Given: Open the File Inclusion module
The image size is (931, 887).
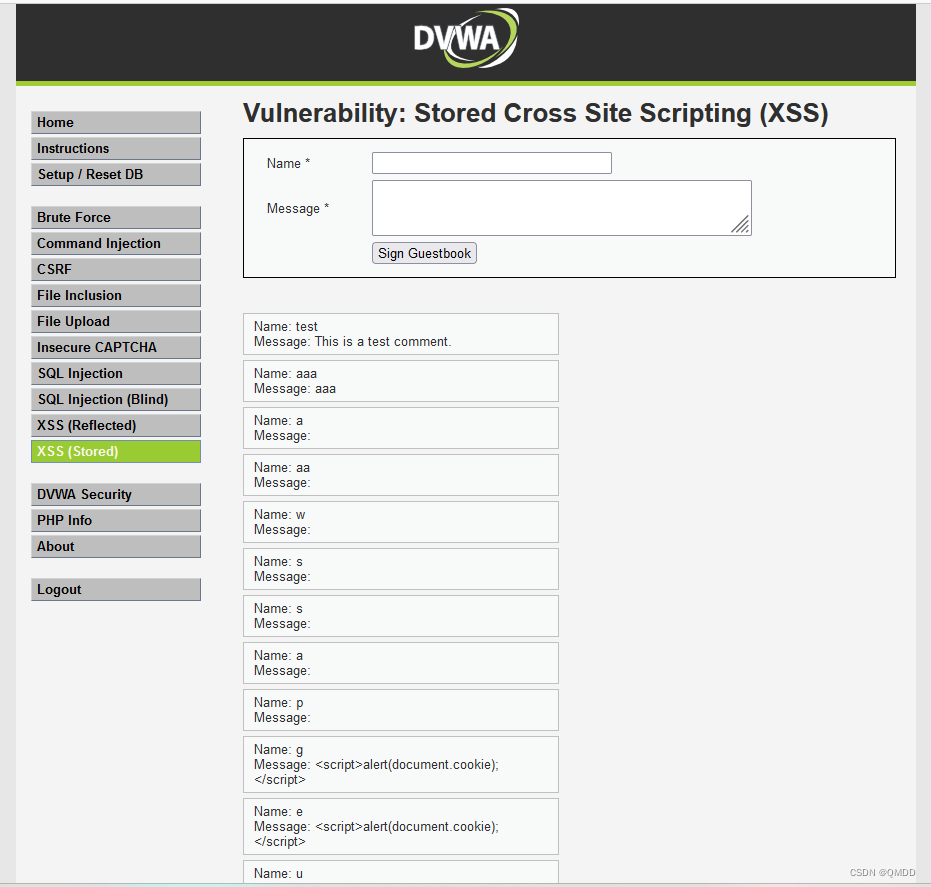Looking at the screenshot, I should 115,295.
